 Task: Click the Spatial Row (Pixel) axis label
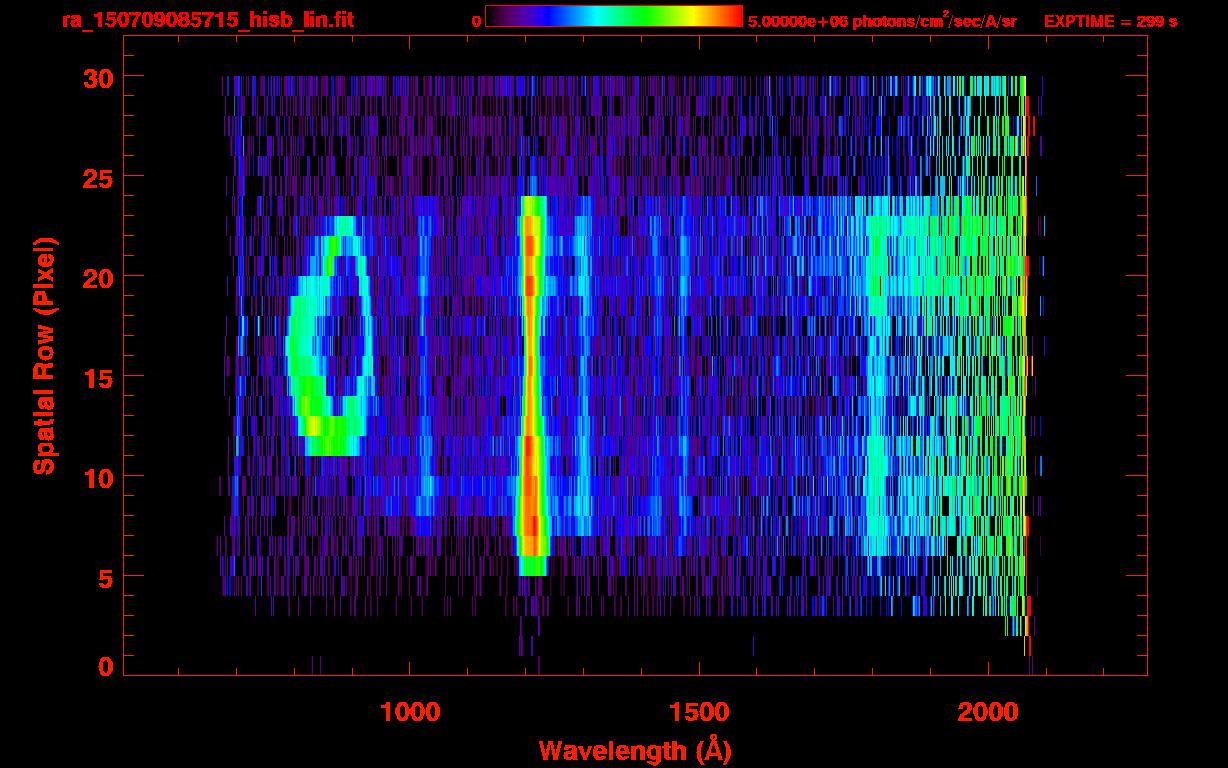44,355
